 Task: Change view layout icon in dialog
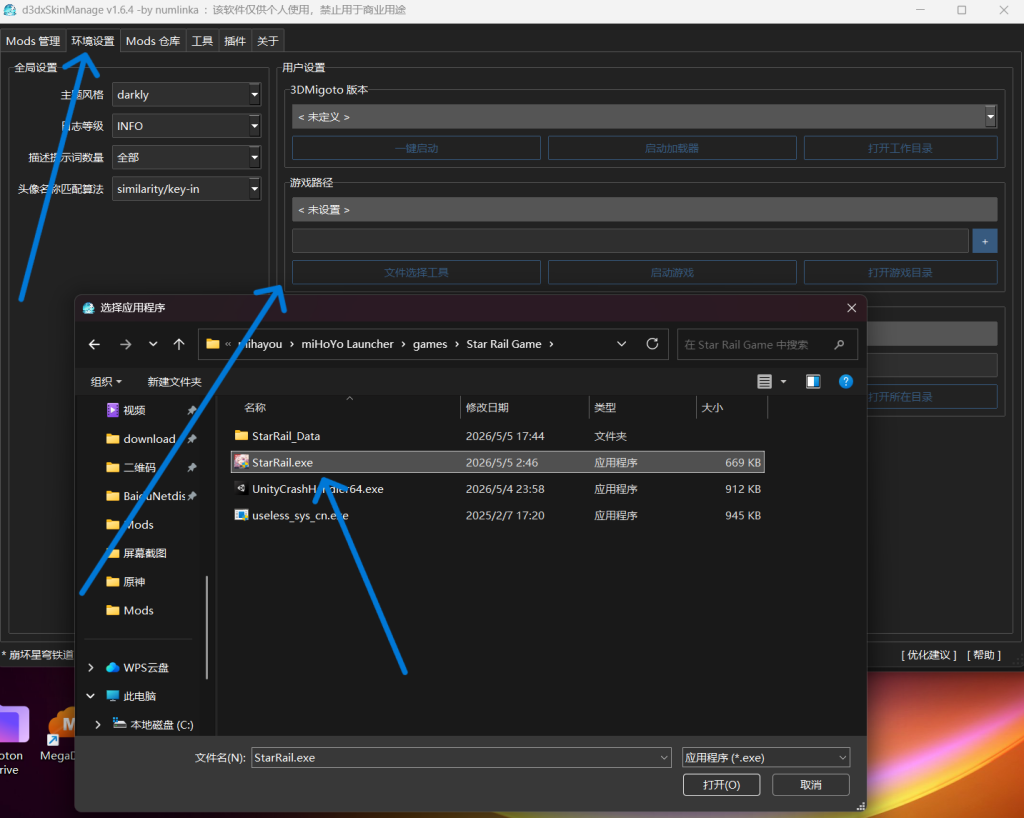tap(764, 382)
